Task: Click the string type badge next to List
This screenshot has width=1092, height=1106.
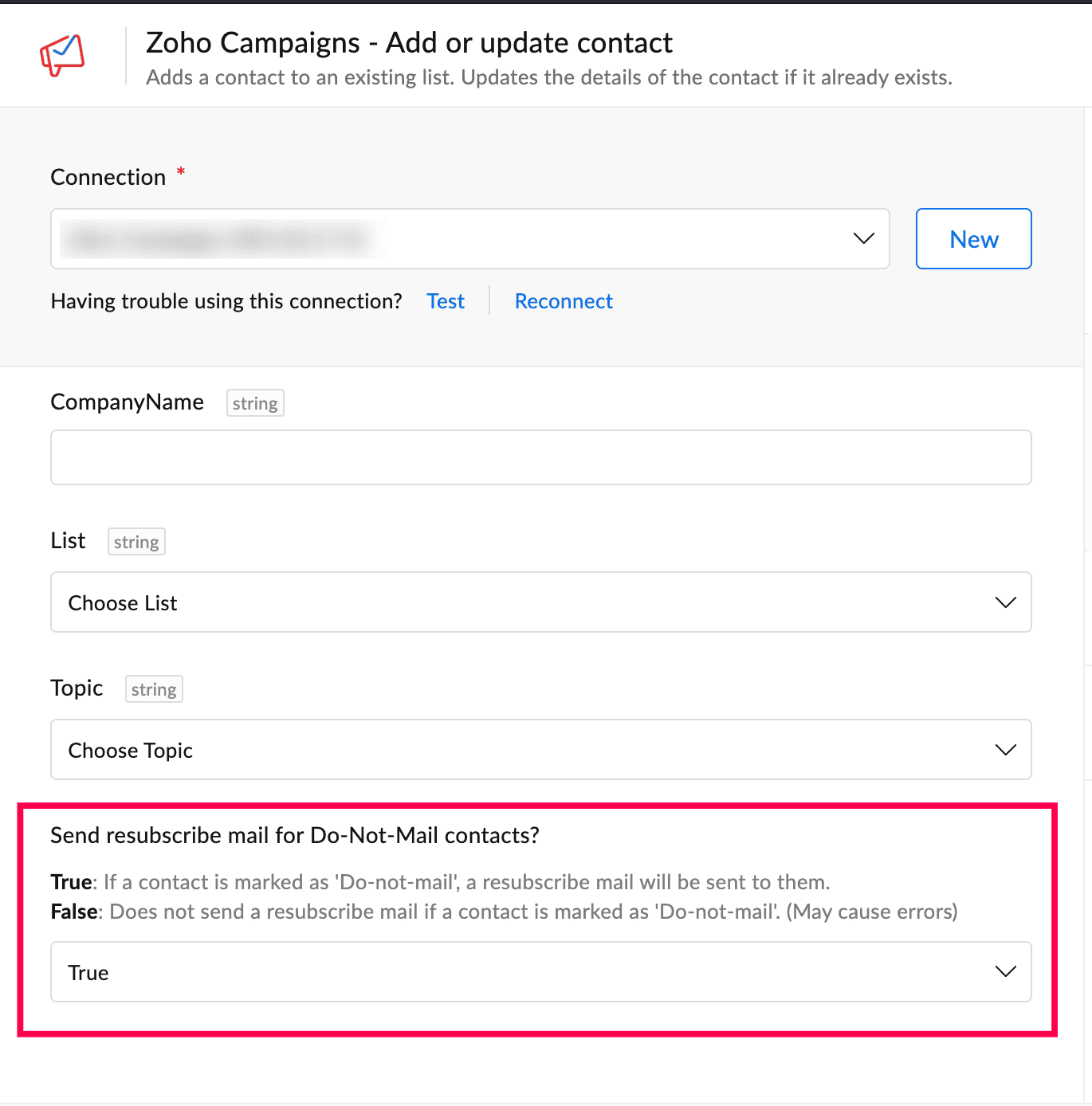Action: point(136,542)
